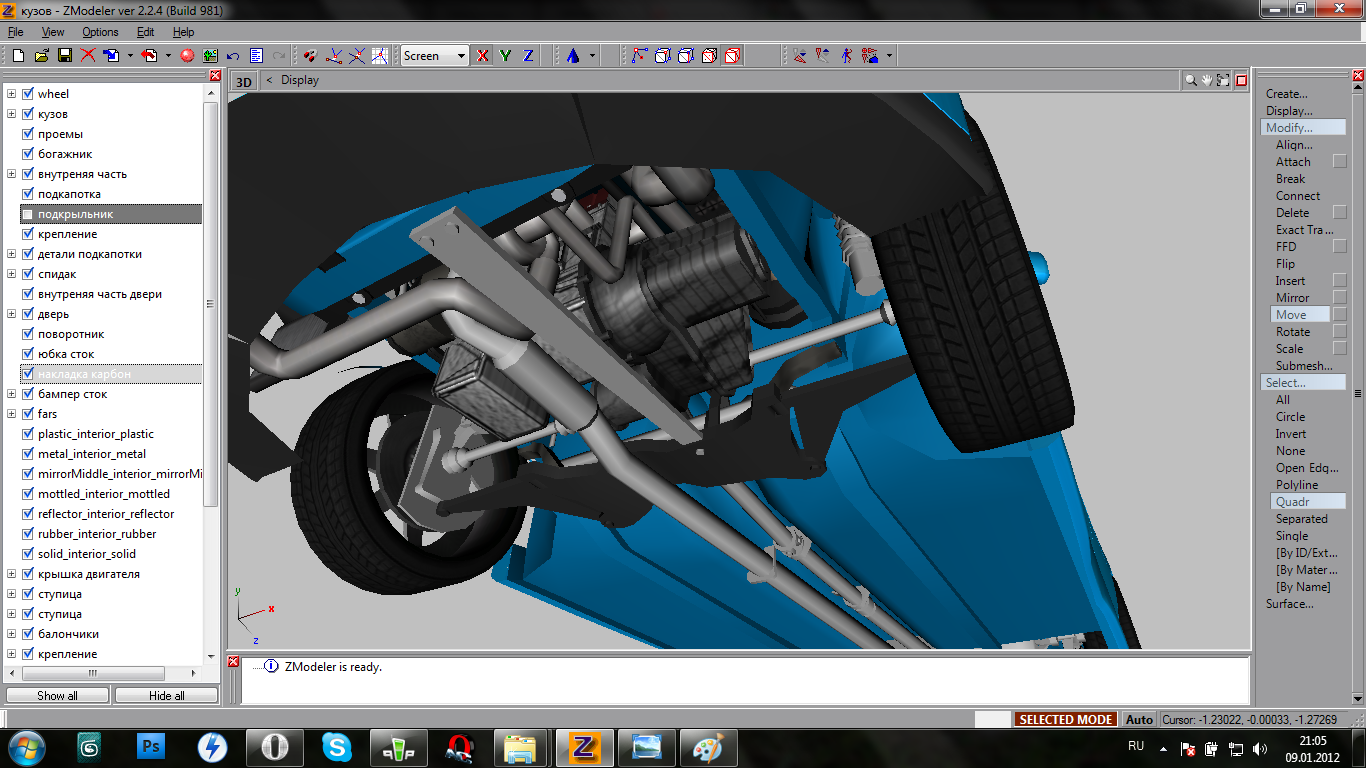Open the Edit menu
Image resolution: width=1366 pixels, height=768 pixels.
click(x=146, y=32)
